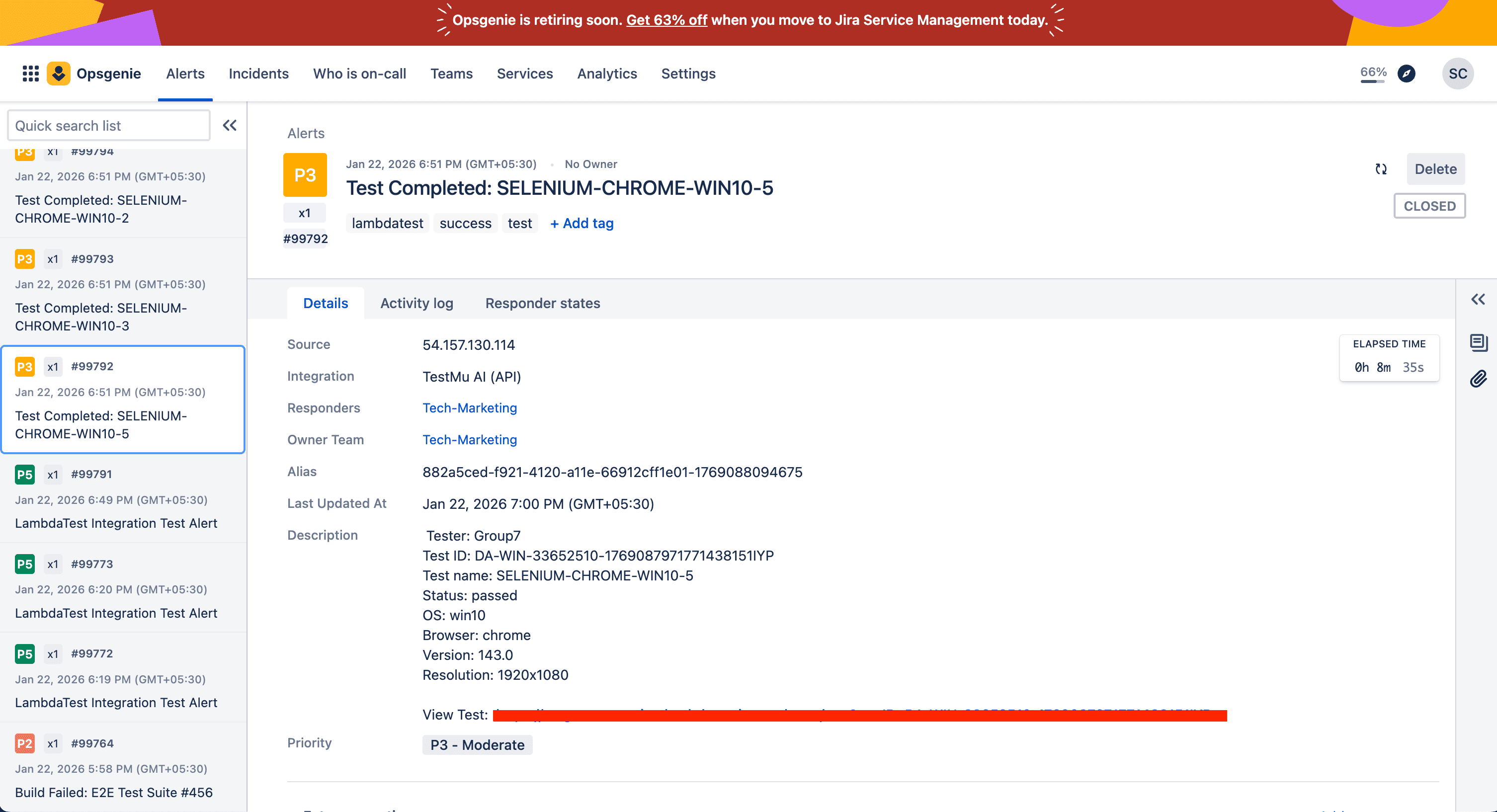Screen dimensions: 1497x812
Task: Click the P3 priority badge of the alert
Action: point(305,174)
